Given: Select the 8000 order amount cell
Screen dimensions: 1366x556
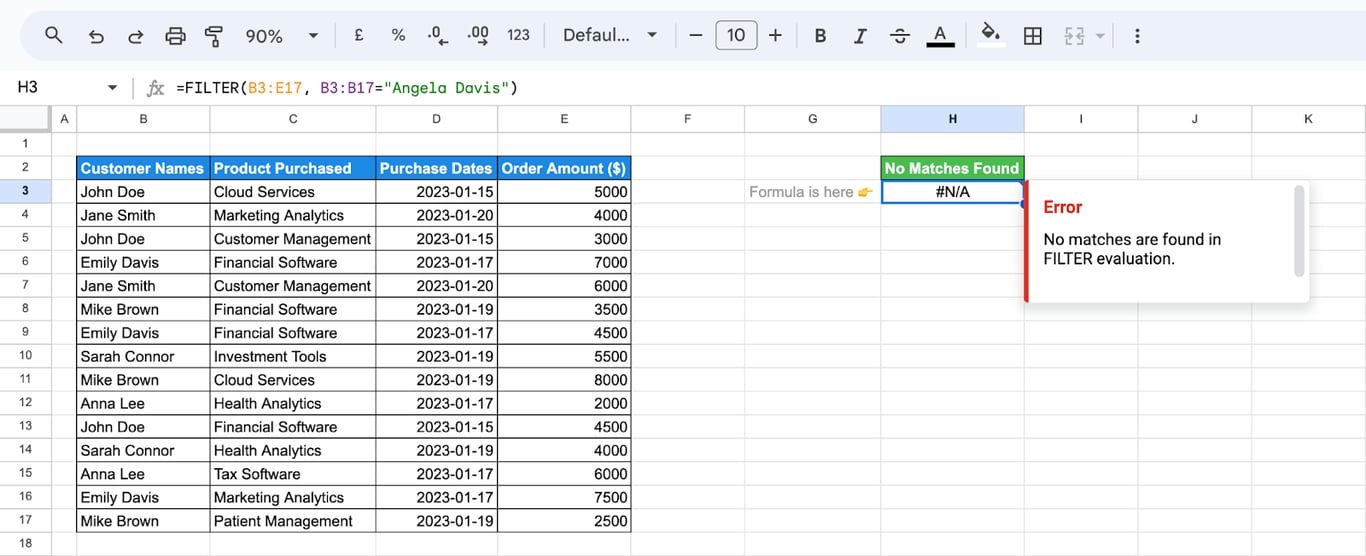Looking at the screenshot, I should pyautogui.click(x=564, y=380).
